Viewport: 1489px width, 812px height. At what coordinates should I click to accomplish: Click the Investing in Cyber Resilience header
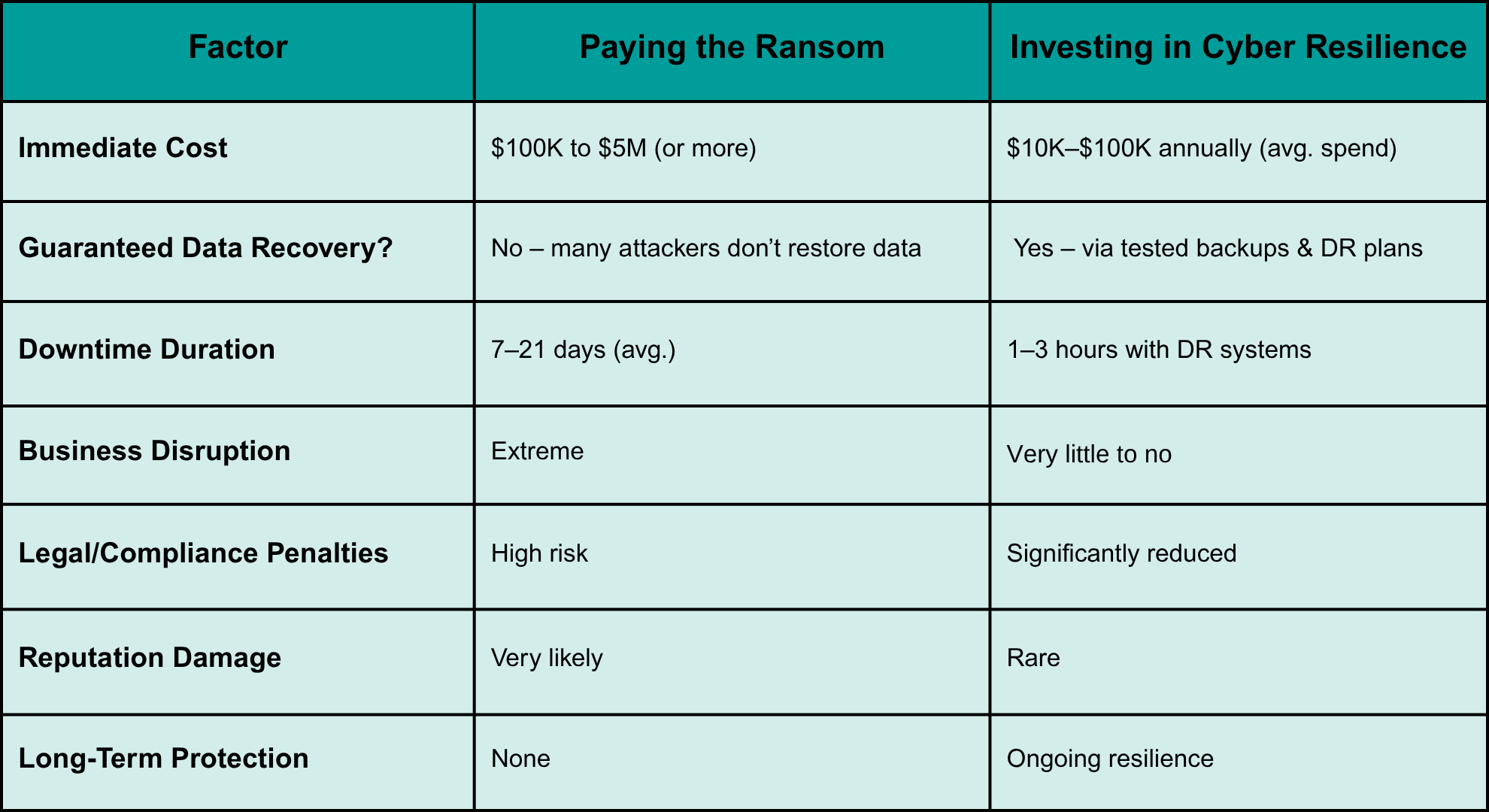(1238, 47)
